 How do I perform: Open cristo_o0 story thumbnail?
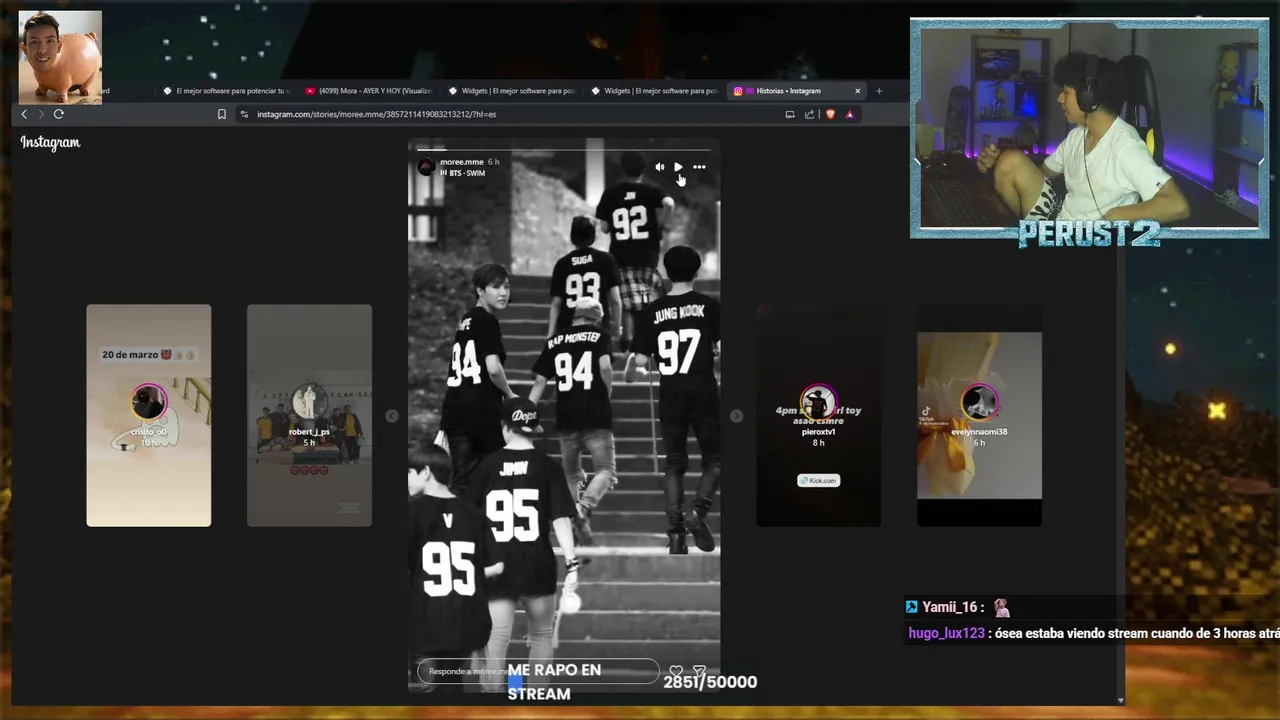point(148,415)
